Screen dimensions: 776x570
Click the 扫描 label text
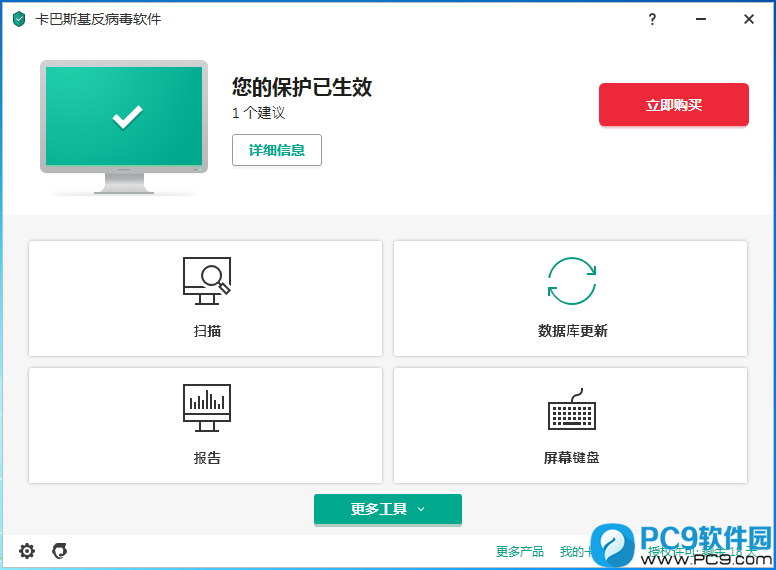click(207, 331)
